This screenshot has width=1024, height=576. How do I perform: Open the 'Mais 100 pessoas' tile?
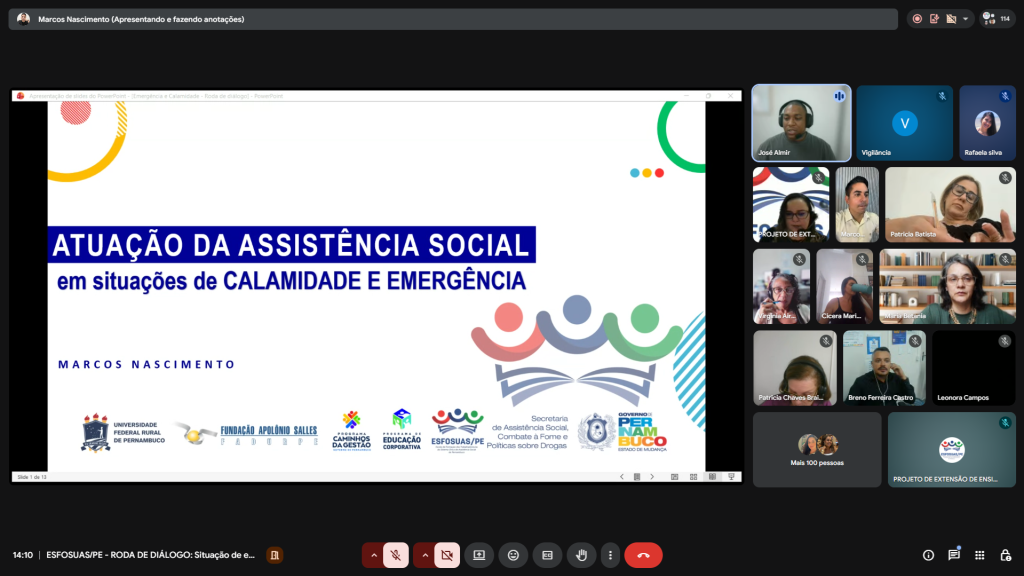817,449
